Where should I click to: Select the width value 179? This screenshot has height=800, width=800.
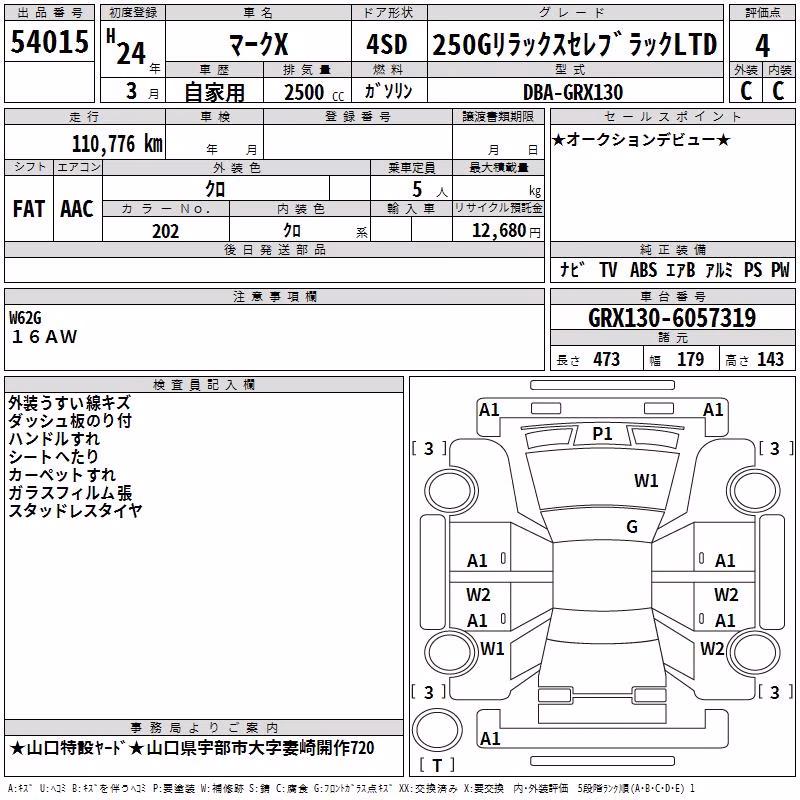click(x=690, y=359)
